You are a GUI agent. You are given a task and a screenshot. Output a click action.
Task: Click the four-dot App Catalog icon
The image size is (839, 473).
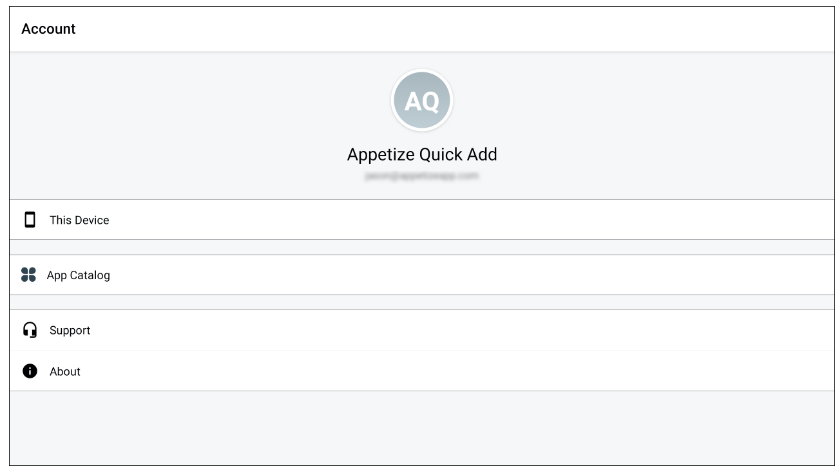(x=28, y=275)
